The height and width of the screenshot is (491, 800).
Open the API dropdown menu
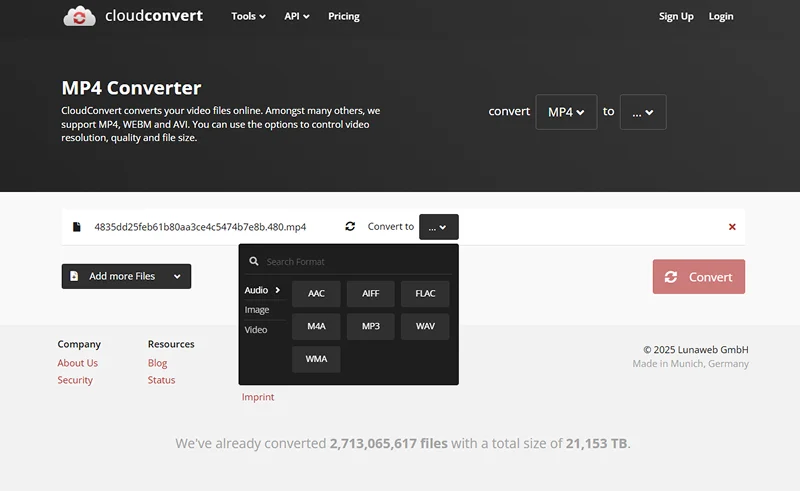(297, 16)
